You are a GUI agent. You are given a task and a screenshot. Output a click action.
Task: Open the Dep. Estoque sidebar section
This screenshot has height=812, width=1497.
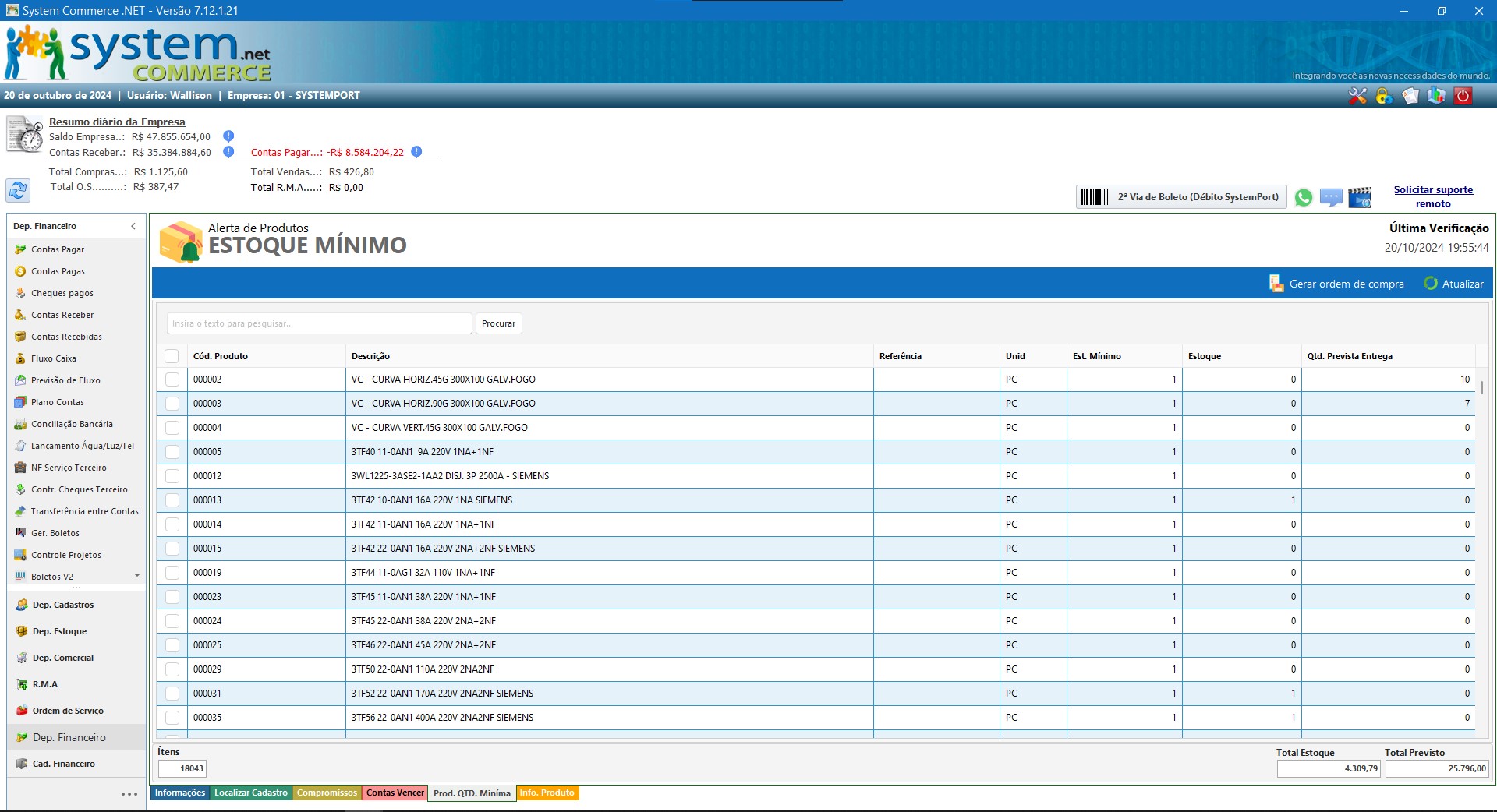59,631
